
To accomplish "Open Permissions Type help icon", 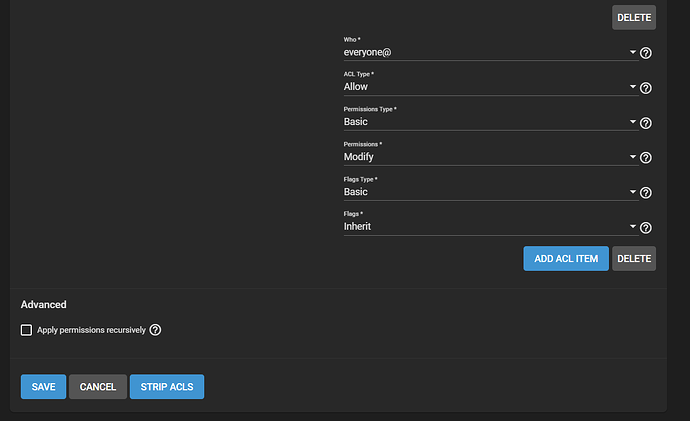I will click(646, 123).
